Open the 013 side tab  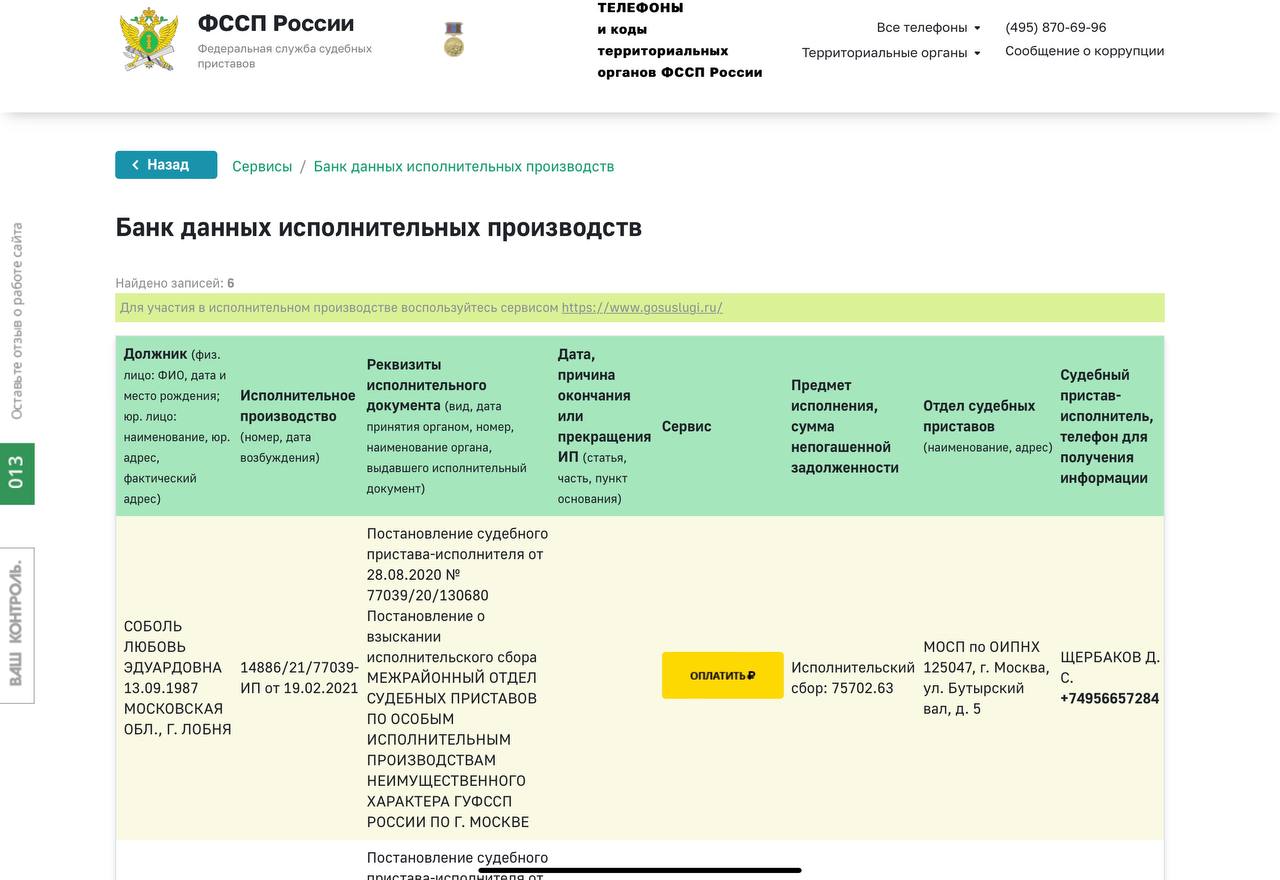pos(17,474)
